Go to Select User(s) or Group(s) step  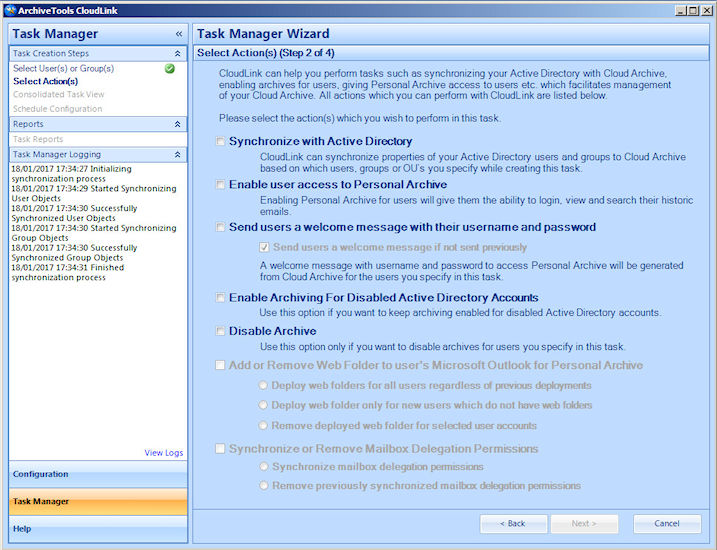tap(64, 69)
